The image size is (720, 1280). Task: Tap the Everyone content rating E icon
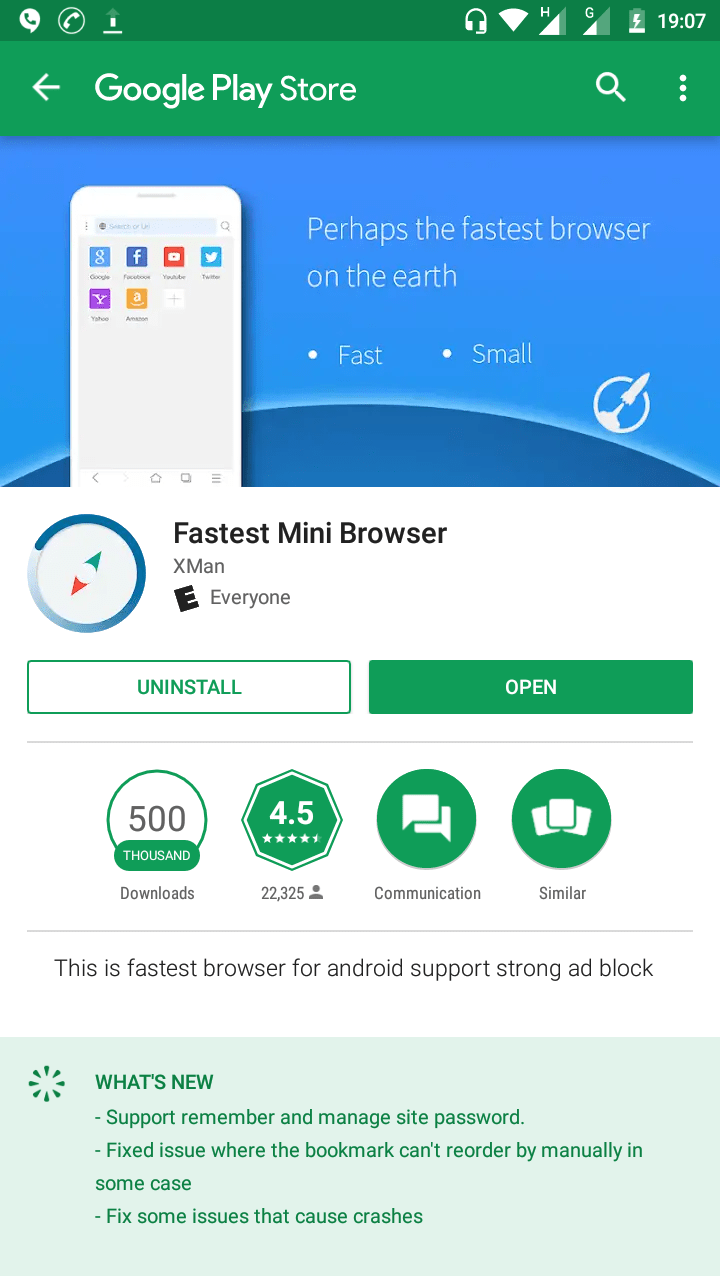click(186, 598)
